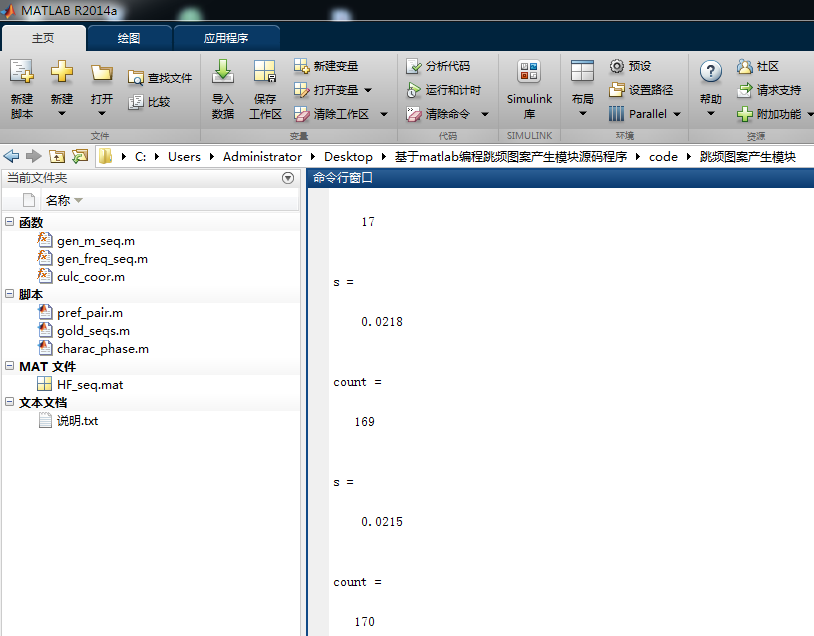Select gen_m_seq.m file
Viewport: 814px width, 636px height.
pos(96,241)
